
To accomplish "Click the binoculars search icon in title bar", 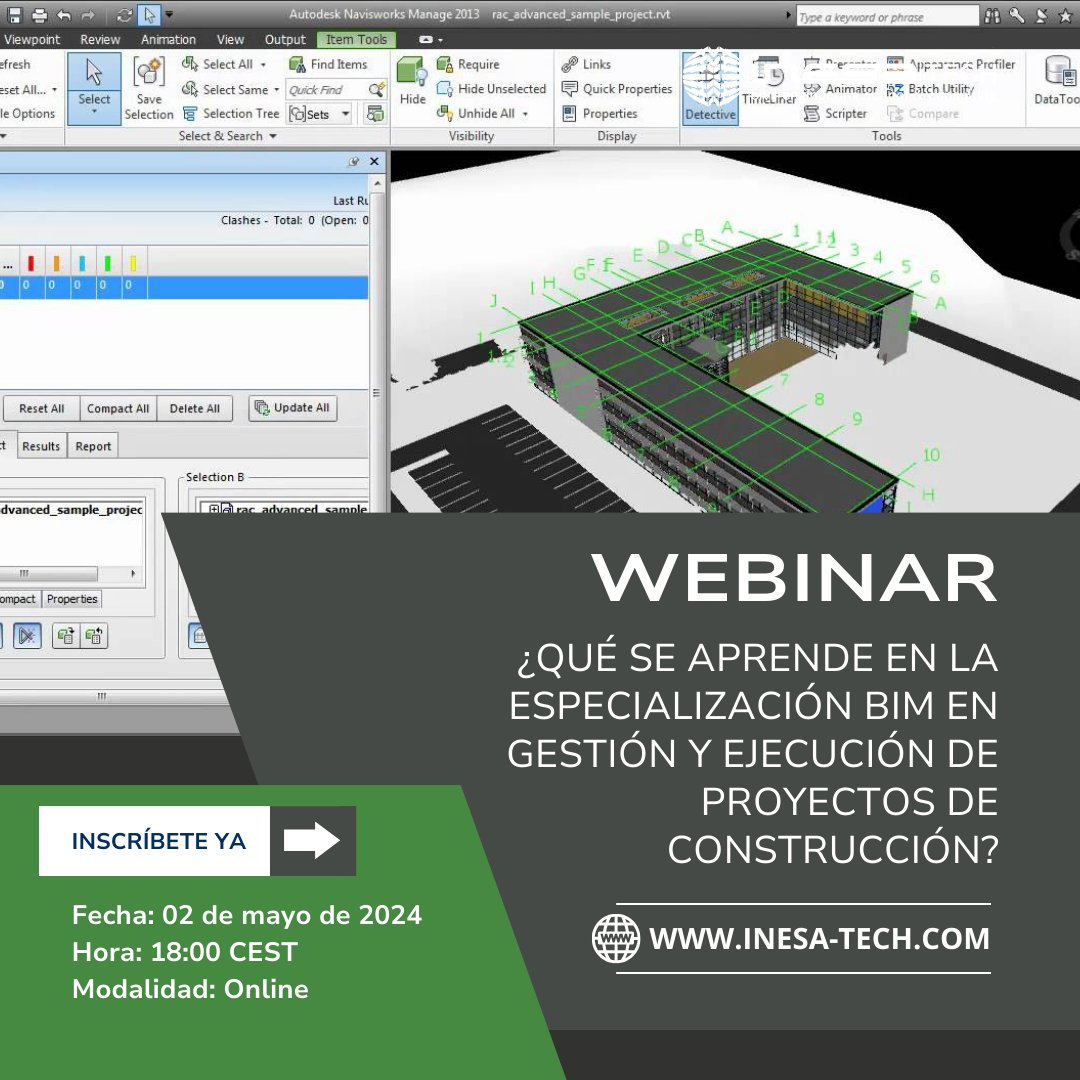I will click(992, 16).
